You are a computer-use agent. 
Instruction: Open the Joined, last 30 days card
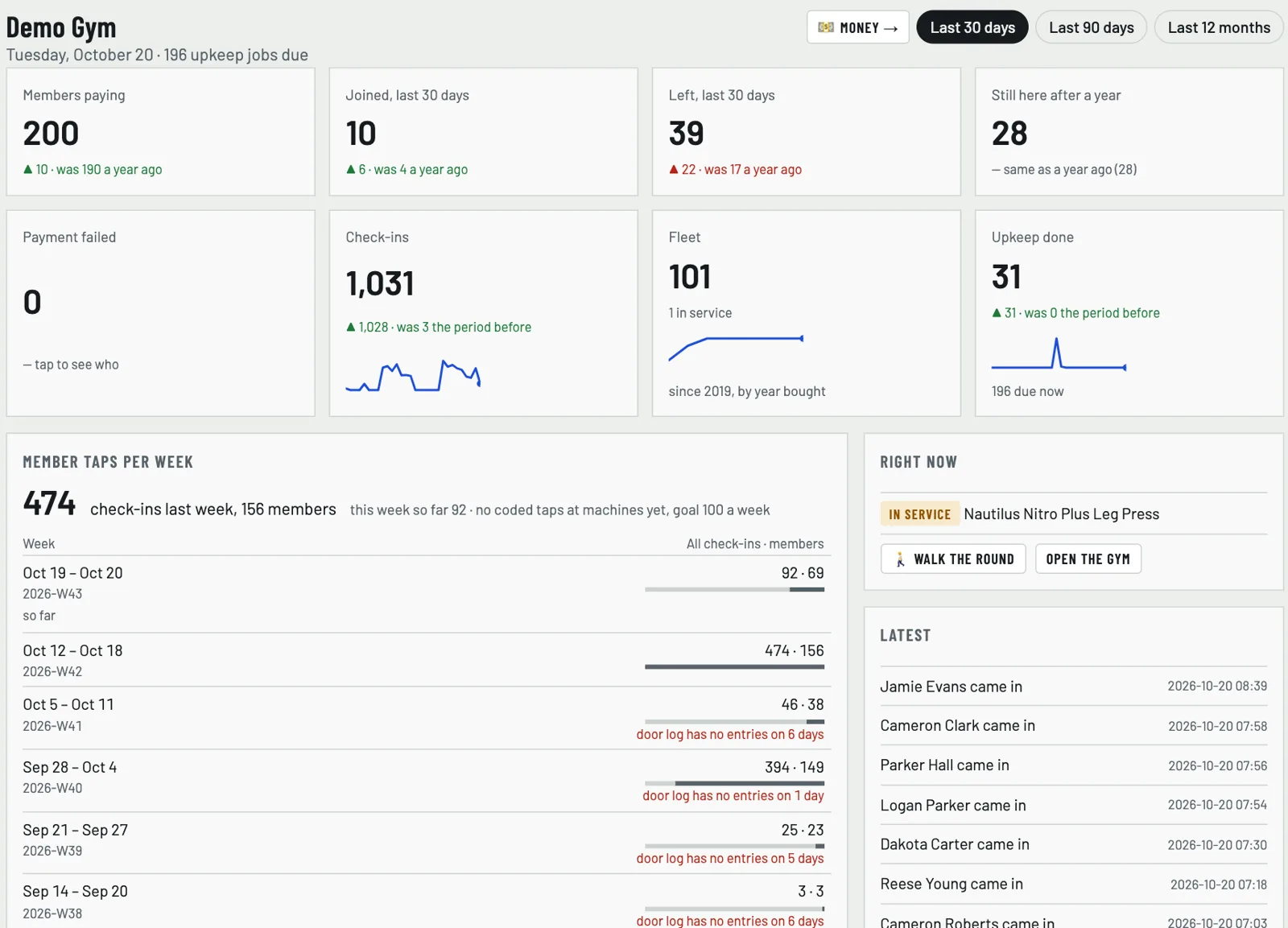pyautogui.click(x=484, y=132)
